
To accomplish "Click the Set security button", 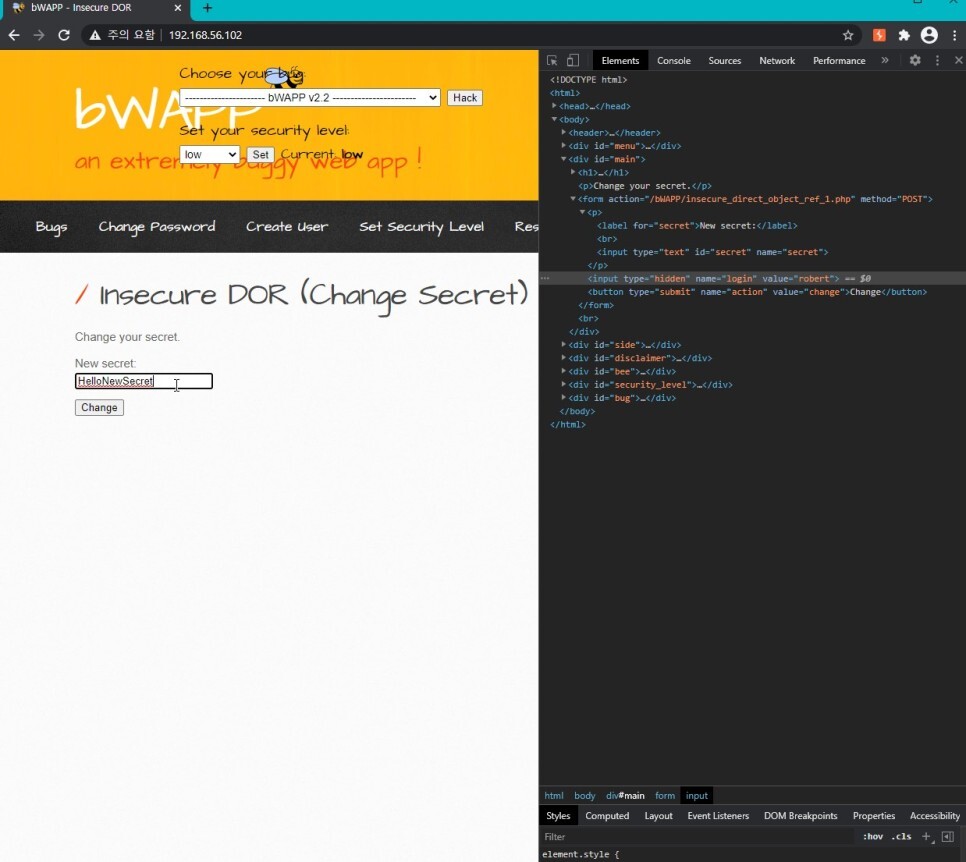I will coord(260,154).
